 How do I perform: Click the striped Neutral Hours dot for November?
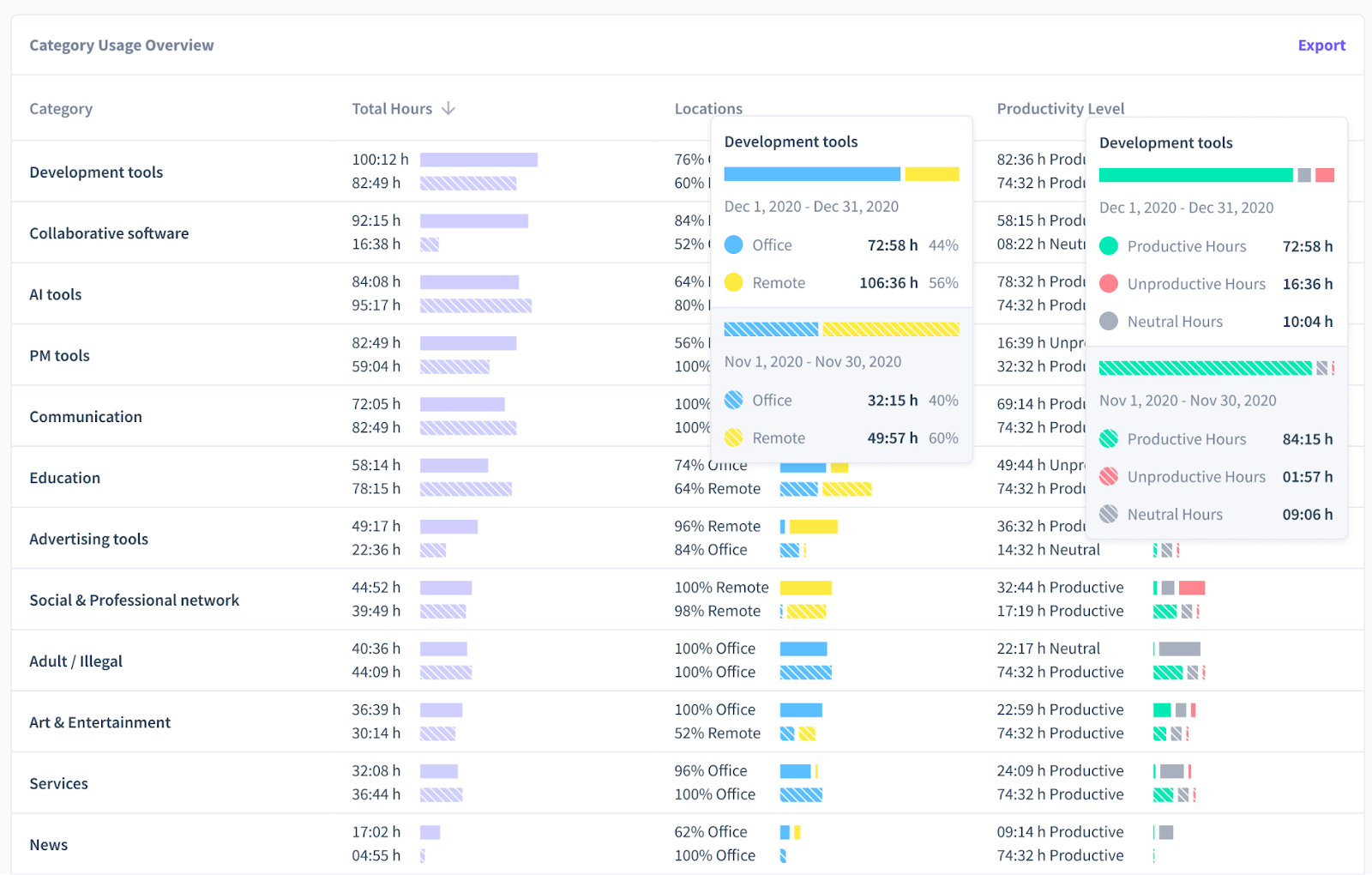pyautogui.click(x=1109, y=514)
